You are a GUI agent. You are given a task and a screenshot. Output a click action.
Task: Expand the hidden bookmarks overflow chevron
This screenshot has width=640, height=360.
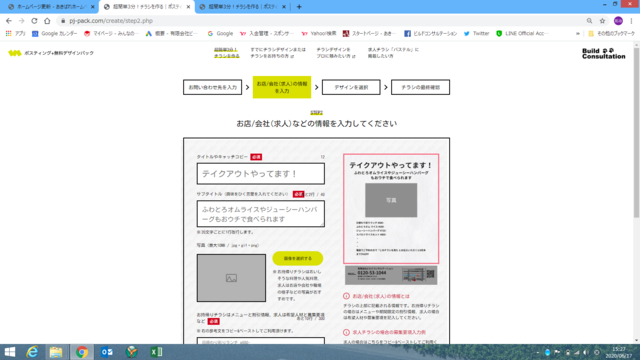[x=578, y=33]
